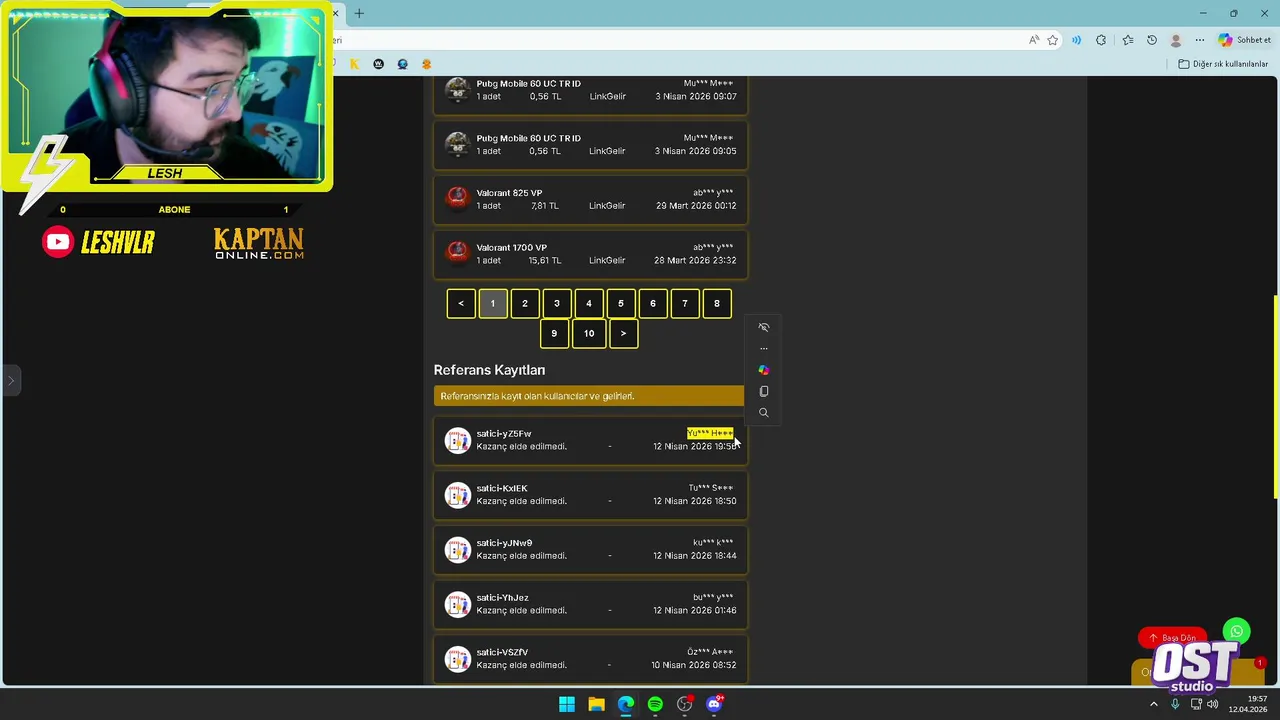Select page 6 in pagination
This screenshot has width=1280, height=720.
pyautogui.click(x=653, y=303)
